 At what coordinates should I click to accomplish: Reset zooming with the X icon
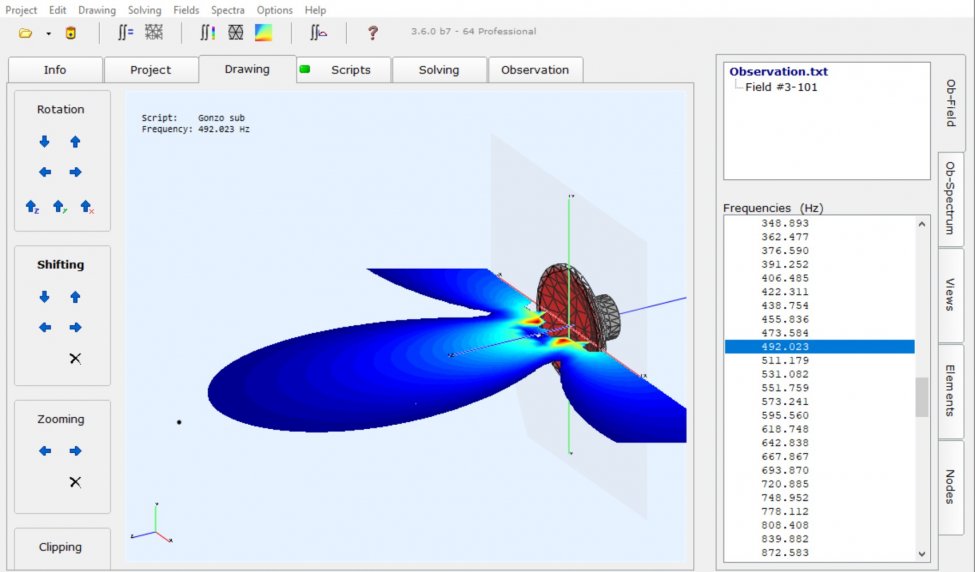click(75, 482)
